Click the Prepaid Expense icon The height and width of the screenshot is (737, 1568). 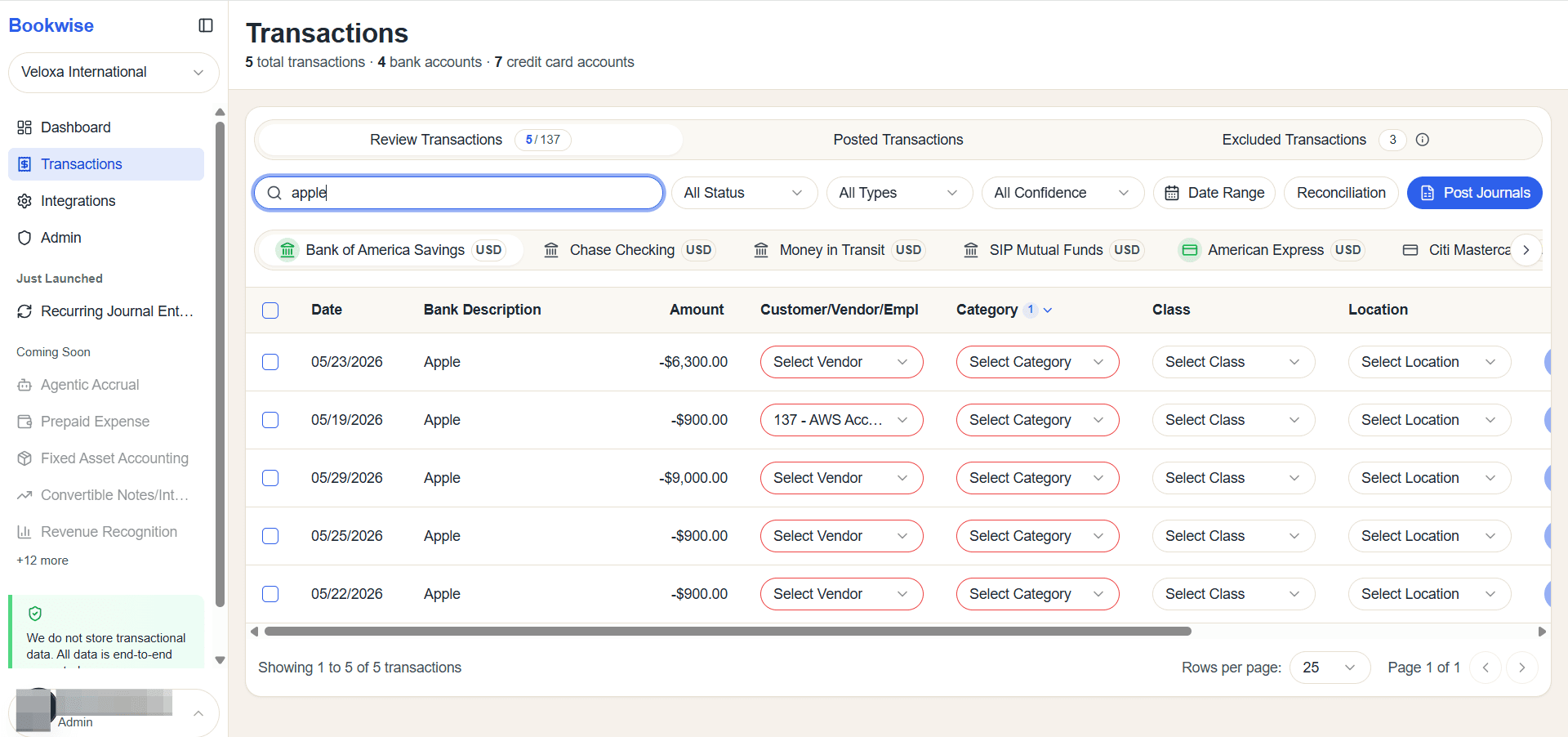tap(24, 422)
